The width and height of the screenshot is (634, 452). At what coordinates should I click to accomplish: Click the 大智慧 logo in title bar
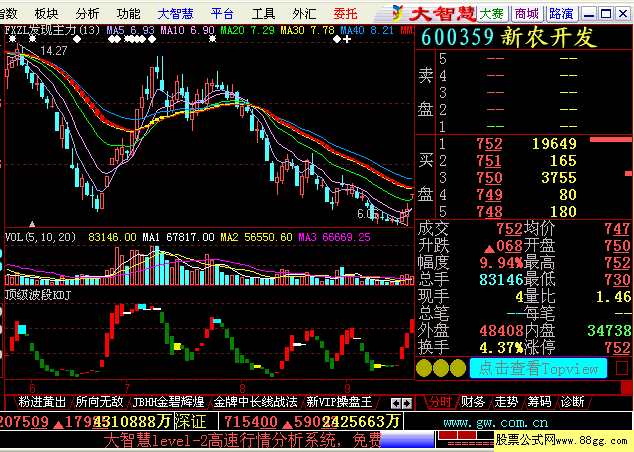click(435, 14)
